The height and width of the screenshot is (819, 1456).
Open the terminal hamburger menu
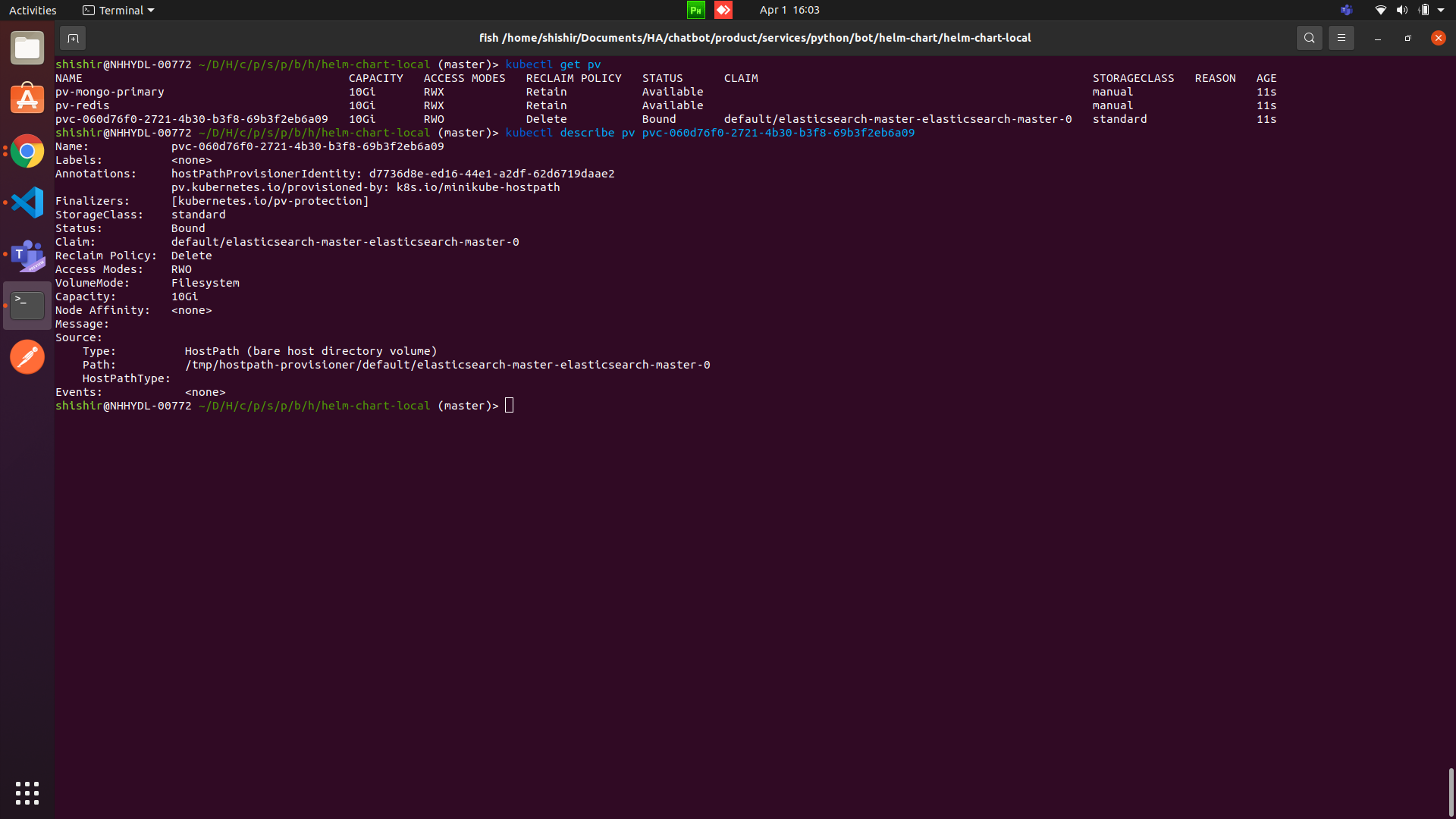pos(1341,38)
